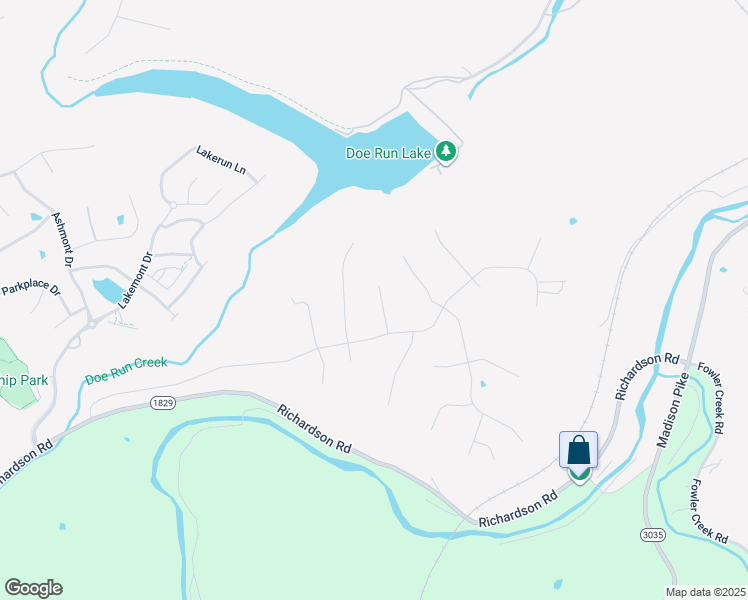Select the shopping bag marker on Richardson Rd
The height and width of the screenshot is (600, 748).
[x=578, y=450]
